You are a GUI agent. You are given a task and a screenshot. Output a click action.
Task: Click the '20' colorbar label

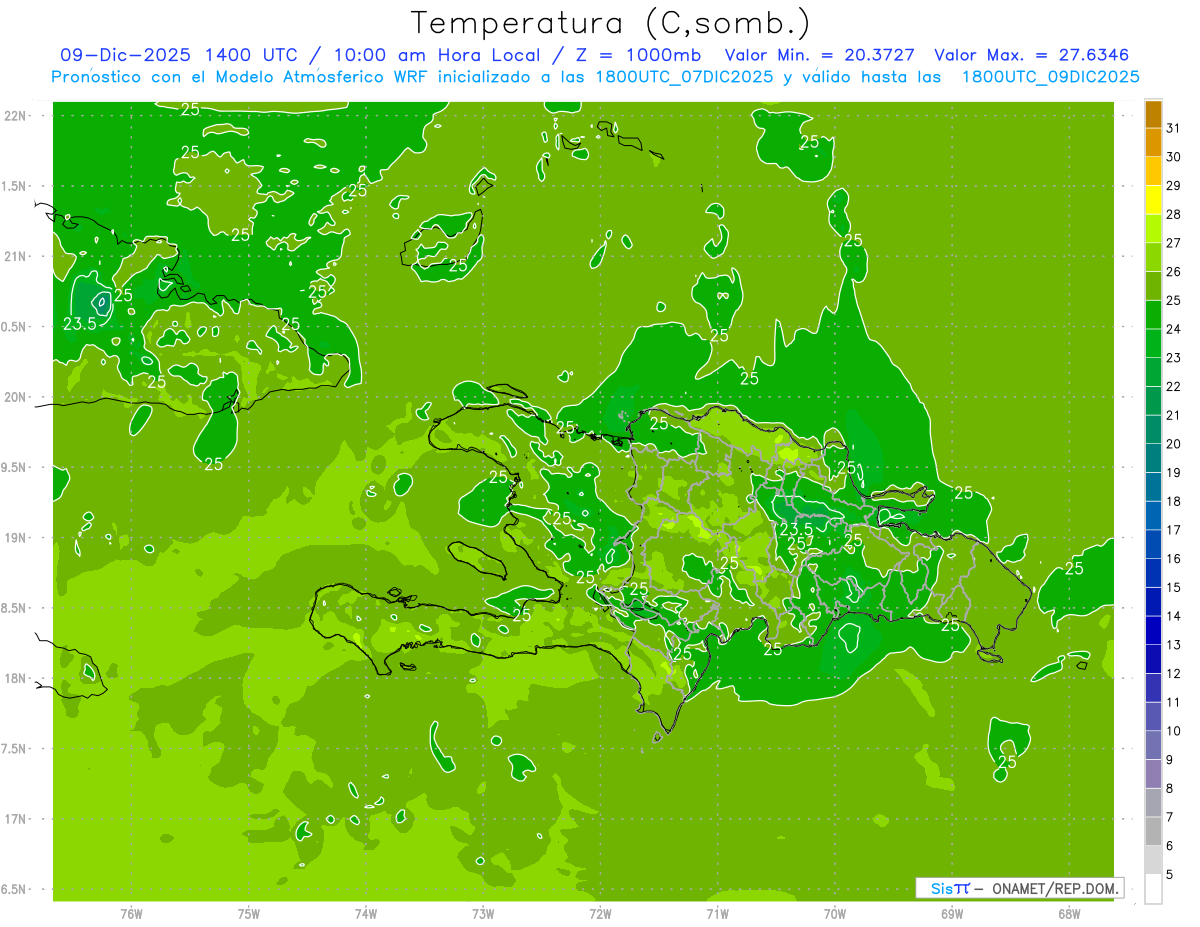1173,444
